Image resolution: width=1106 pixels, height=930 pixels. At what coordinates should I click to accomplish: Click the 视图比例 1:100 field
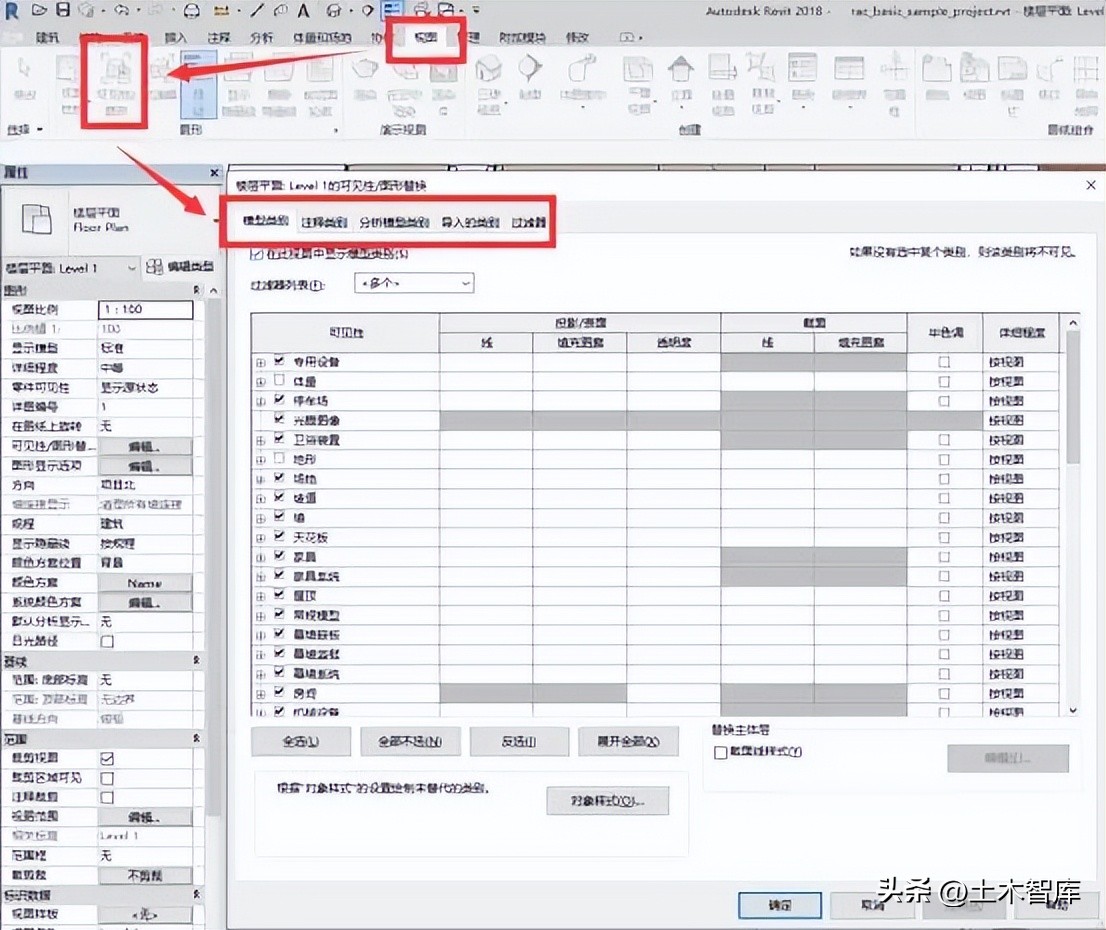tap(145, 310)
